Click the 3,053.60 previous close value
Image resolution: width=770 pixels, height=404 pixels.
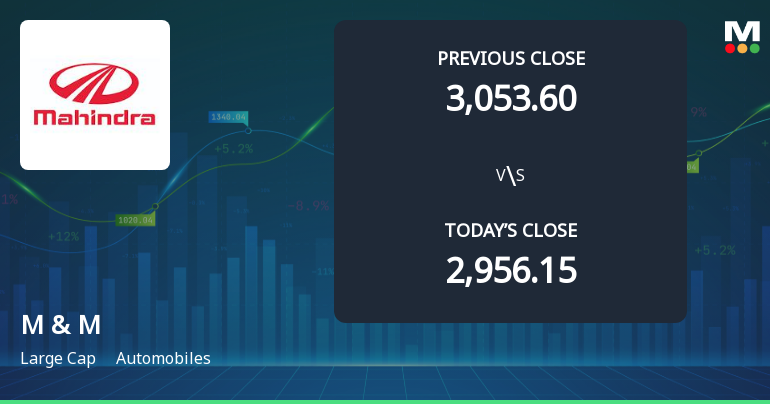511,97
